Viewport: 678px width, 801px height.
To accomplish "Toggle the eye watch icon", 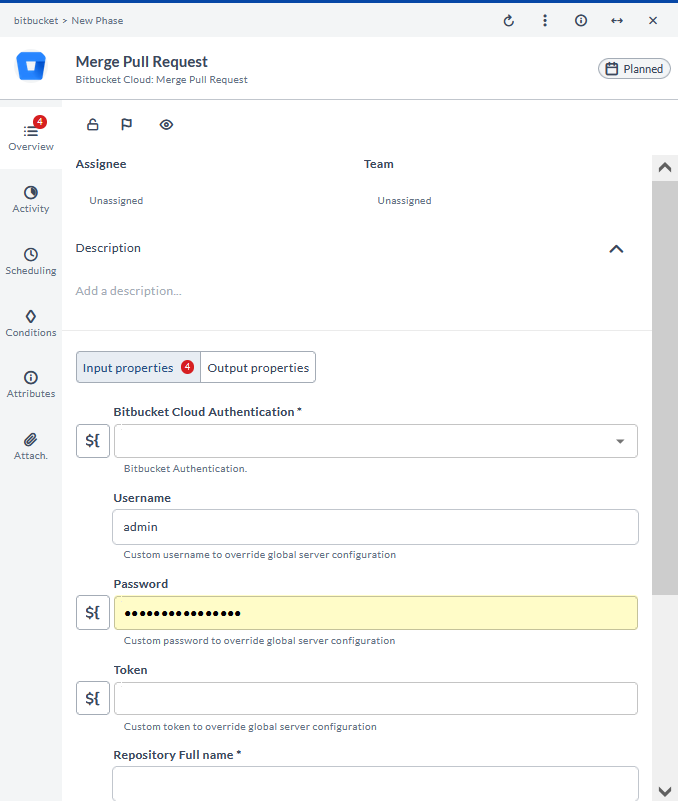I will [166, 125].
